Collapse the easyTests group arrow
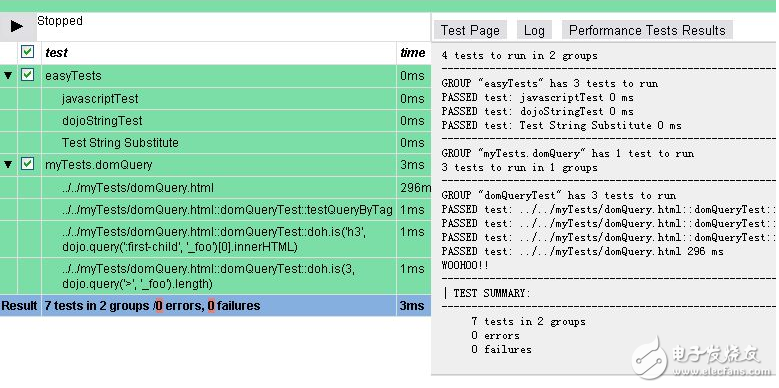779x388 pixels. [8, 76]
